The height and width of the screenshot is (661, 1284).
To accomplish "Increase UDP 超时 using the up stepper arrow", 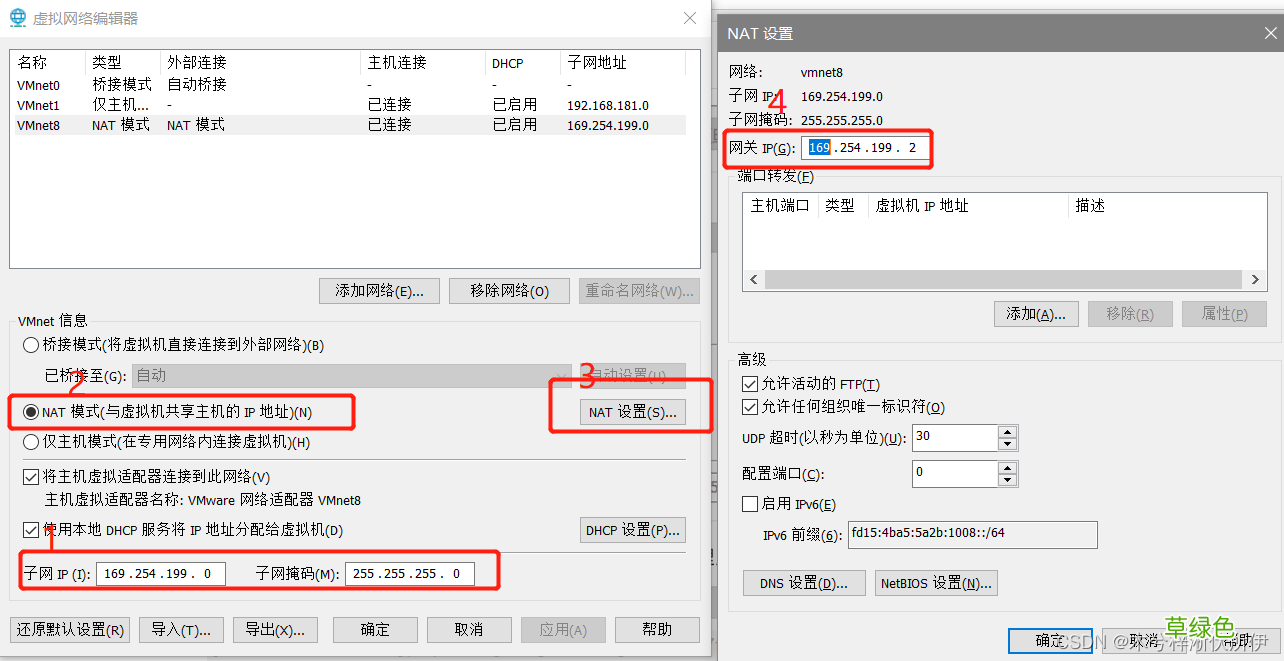I will tap(1010, 432).
